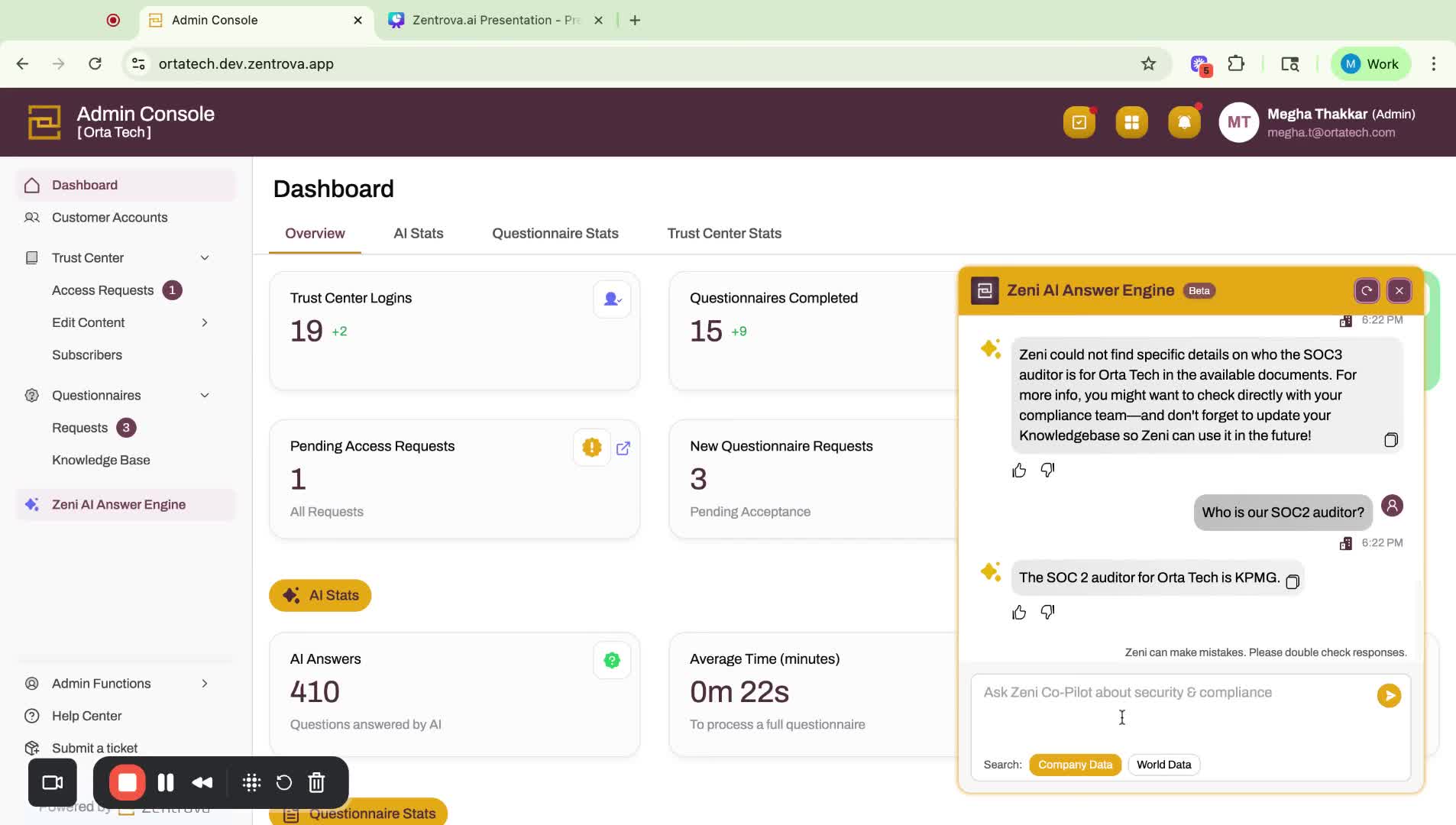Select World Data search scope
This screenshot has height=825, width=1456.
pyautogui.click(x=1163, y=765)
